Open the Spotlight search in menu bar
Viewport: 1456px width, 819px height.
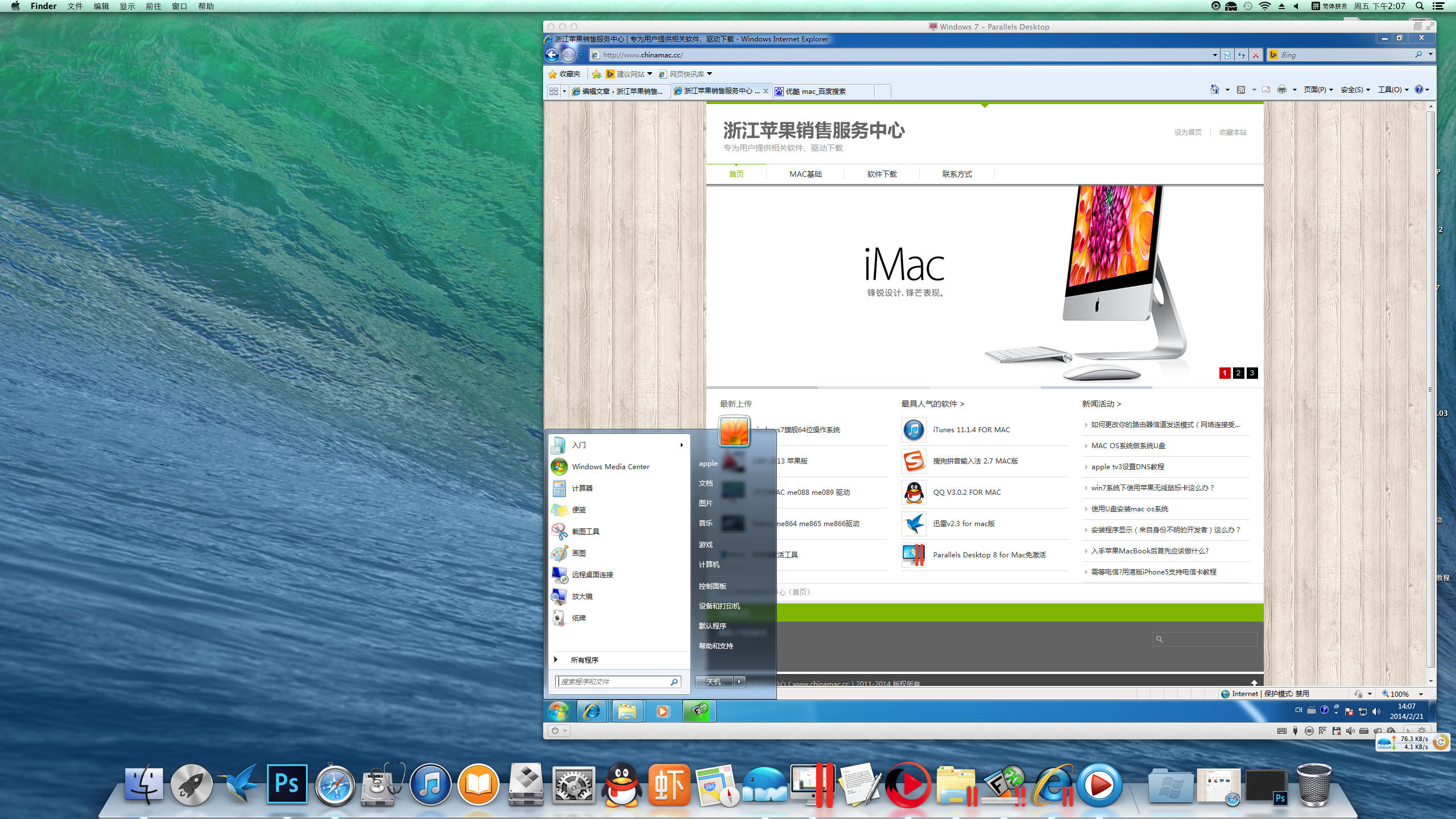tap(1420, 6)
